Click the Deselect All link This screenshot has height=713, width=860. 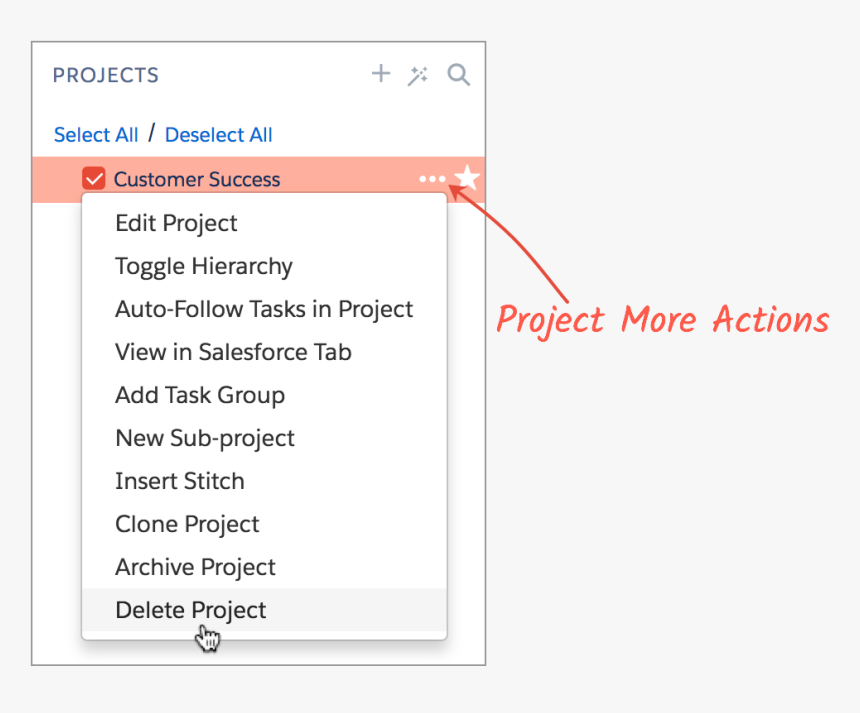pos(218,135)
